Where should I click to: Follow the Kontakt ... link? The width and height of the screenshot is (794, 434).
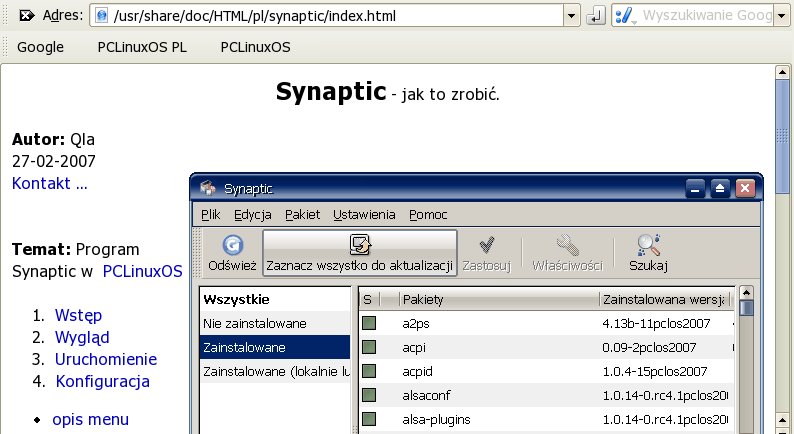tap(50, 183)
